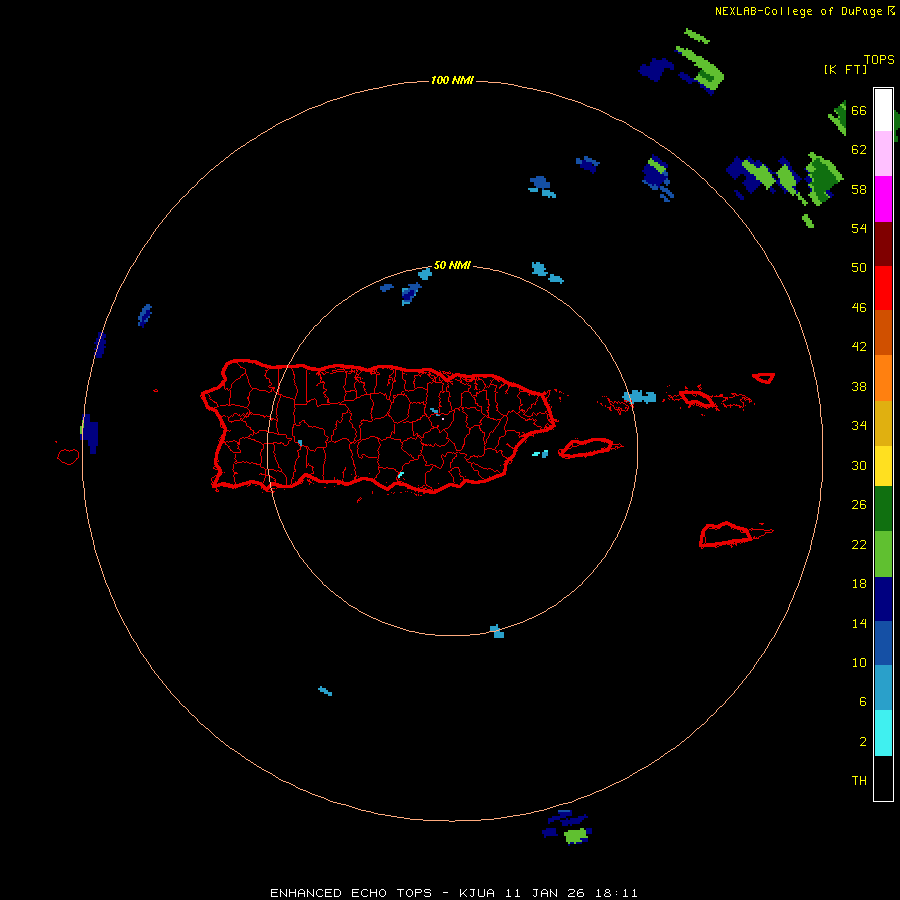Click the legend value label 30
900x900 pixels.
[x=859, y=465]
